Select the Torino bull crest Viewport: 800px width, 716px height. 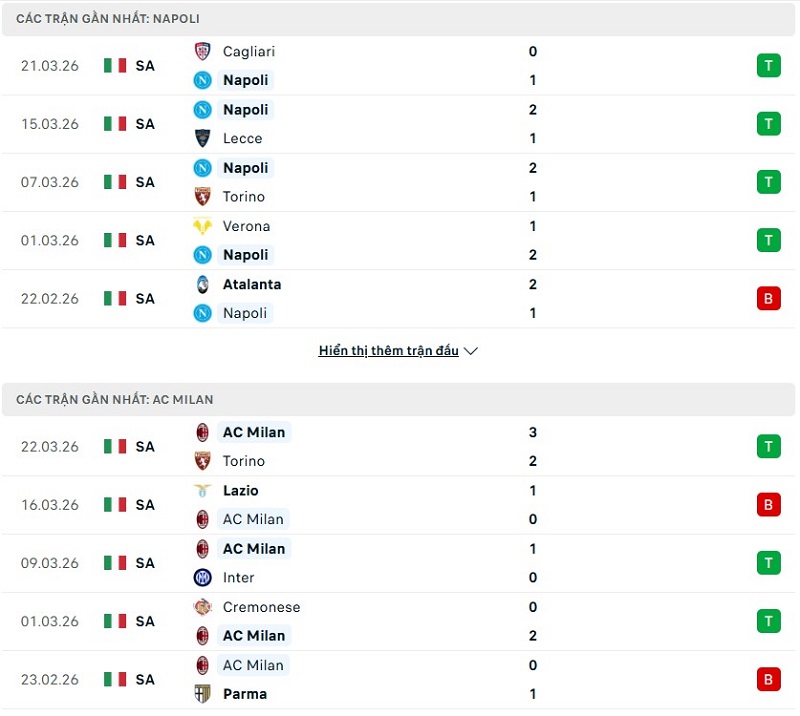205,197
